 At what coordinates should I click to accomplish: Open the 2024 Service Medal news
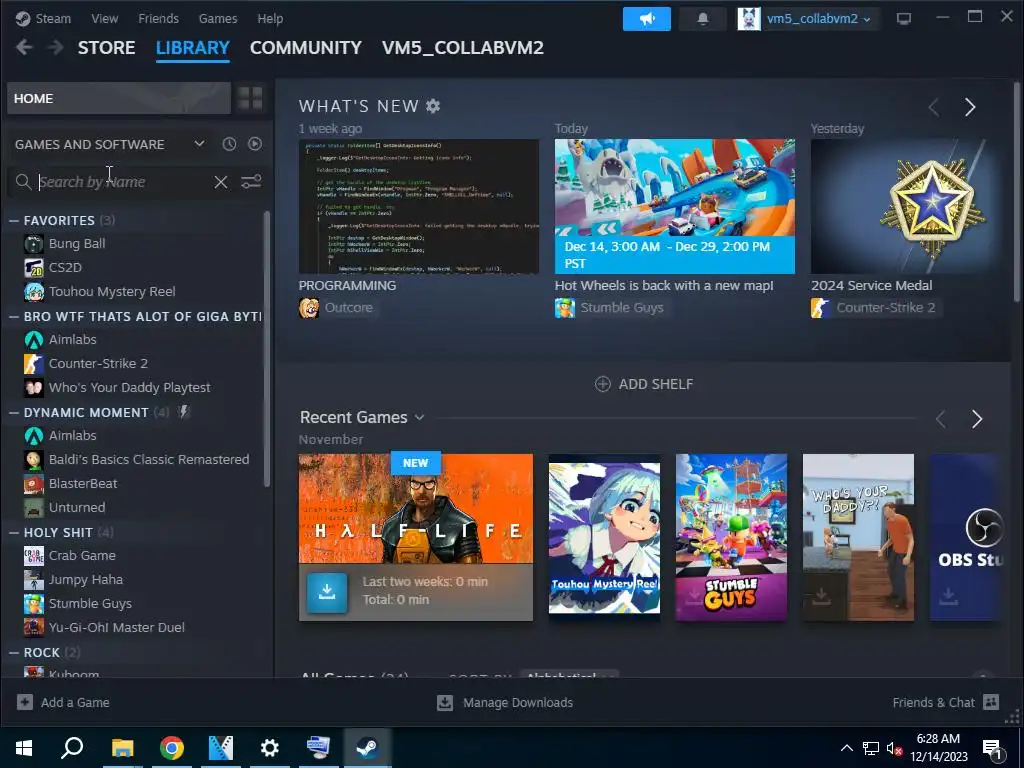908,206
